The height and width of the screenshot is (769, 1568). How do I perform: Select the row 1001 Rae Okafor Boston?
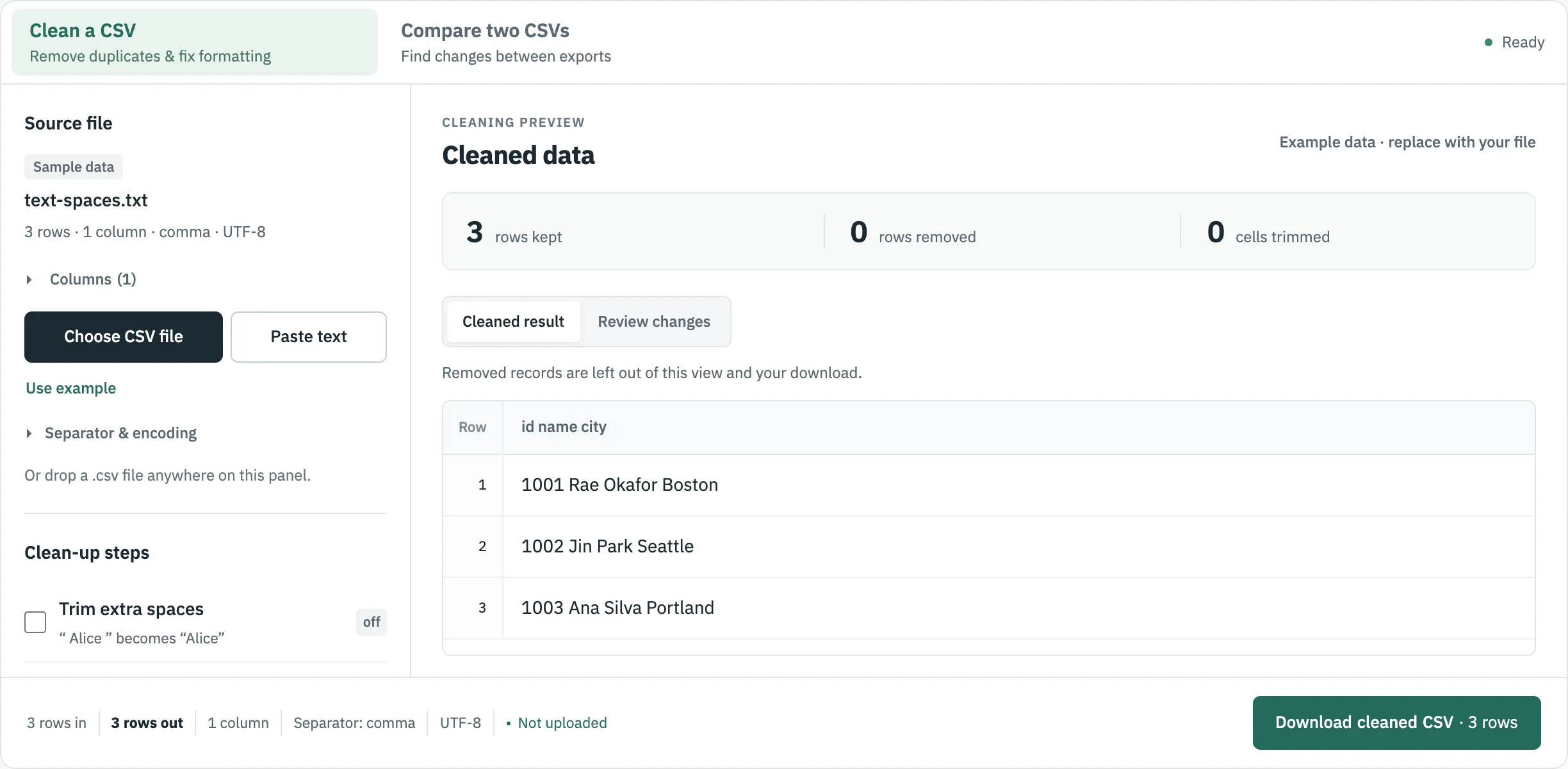click(x=989, y=485)
